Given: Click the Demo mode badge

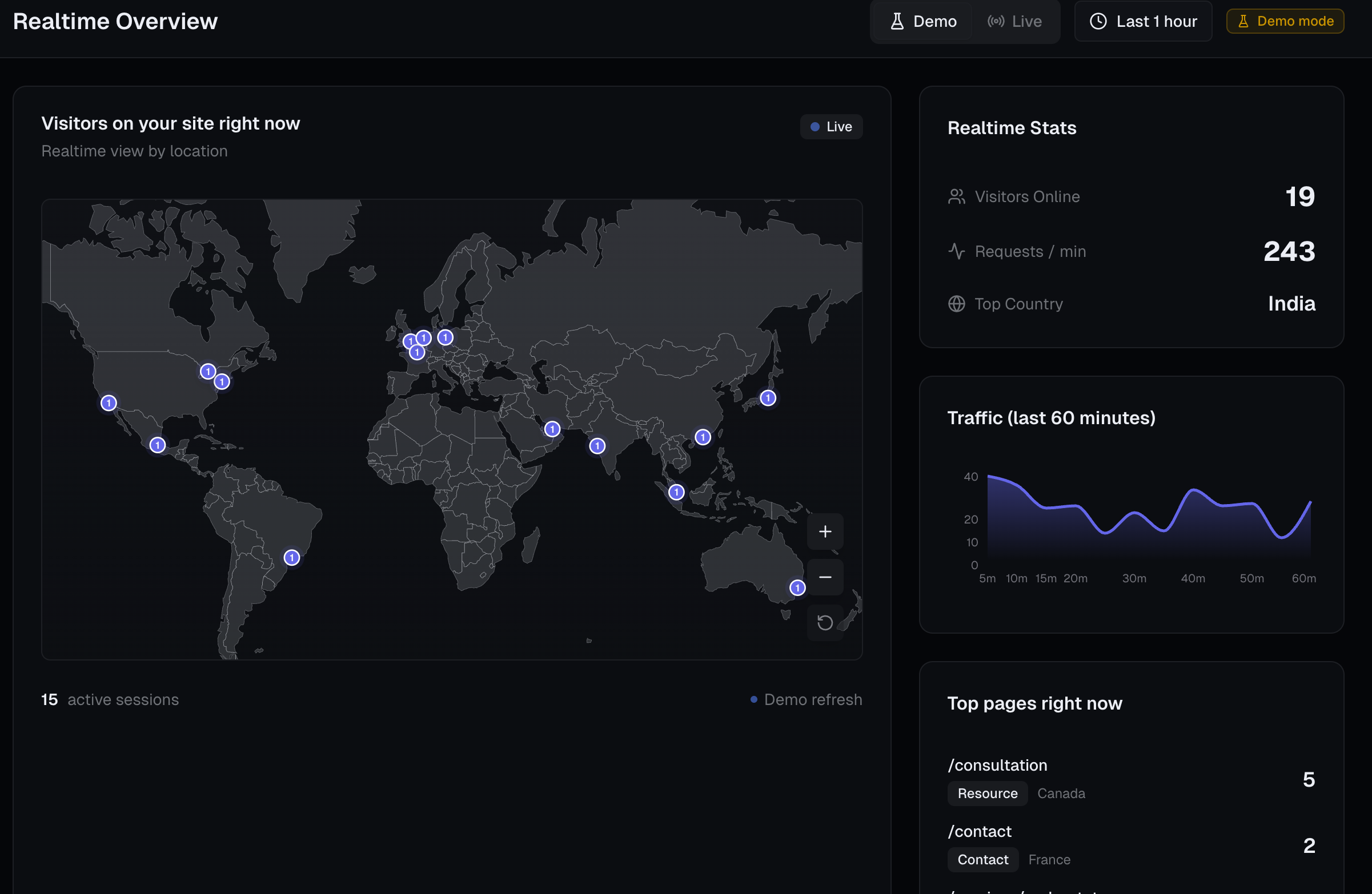Looking at the screenshot, I should (x=1285, y=21).
